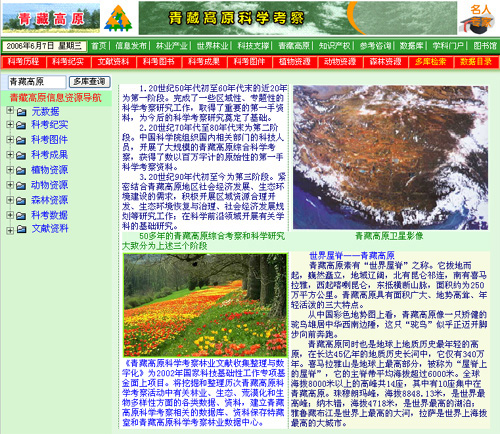Expand the 动物资源 tree node
500x434 pixels.
point(10,185)
